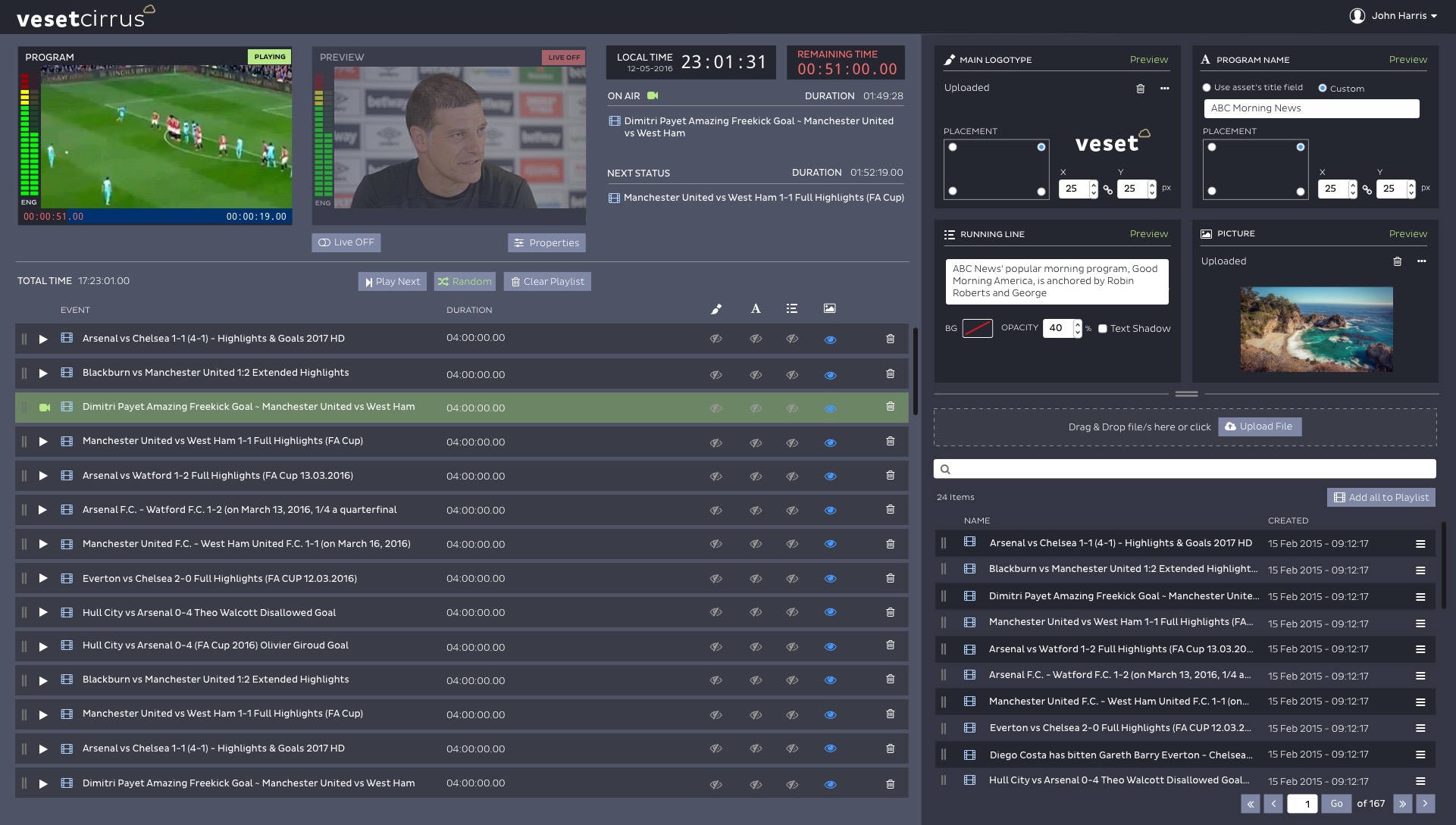Enable the Text Shadow checkbox
The image size is (1456, 825).
click(x=1103, y=329)
